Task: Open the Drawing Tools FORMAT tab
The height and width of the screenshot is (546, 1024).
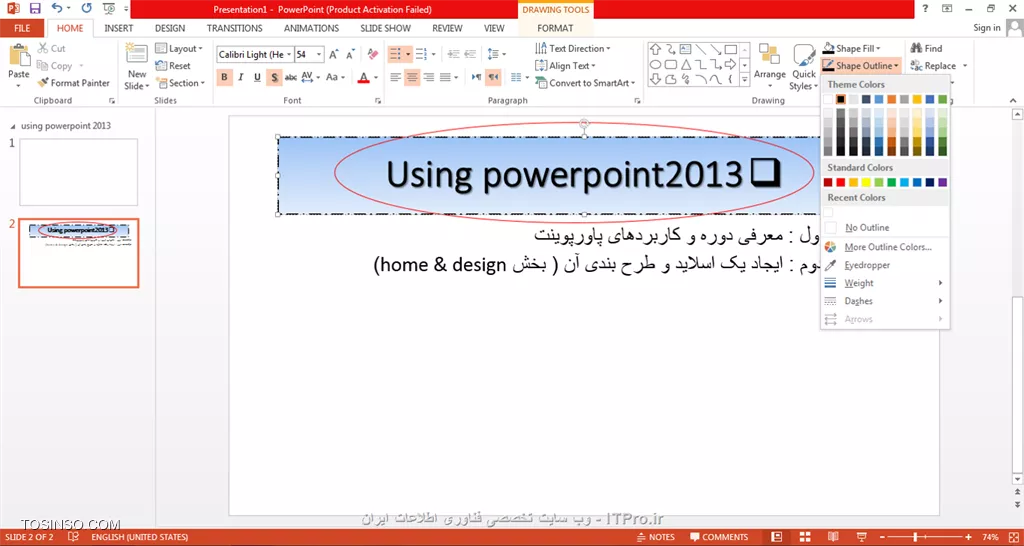Action: pos(555,28)
